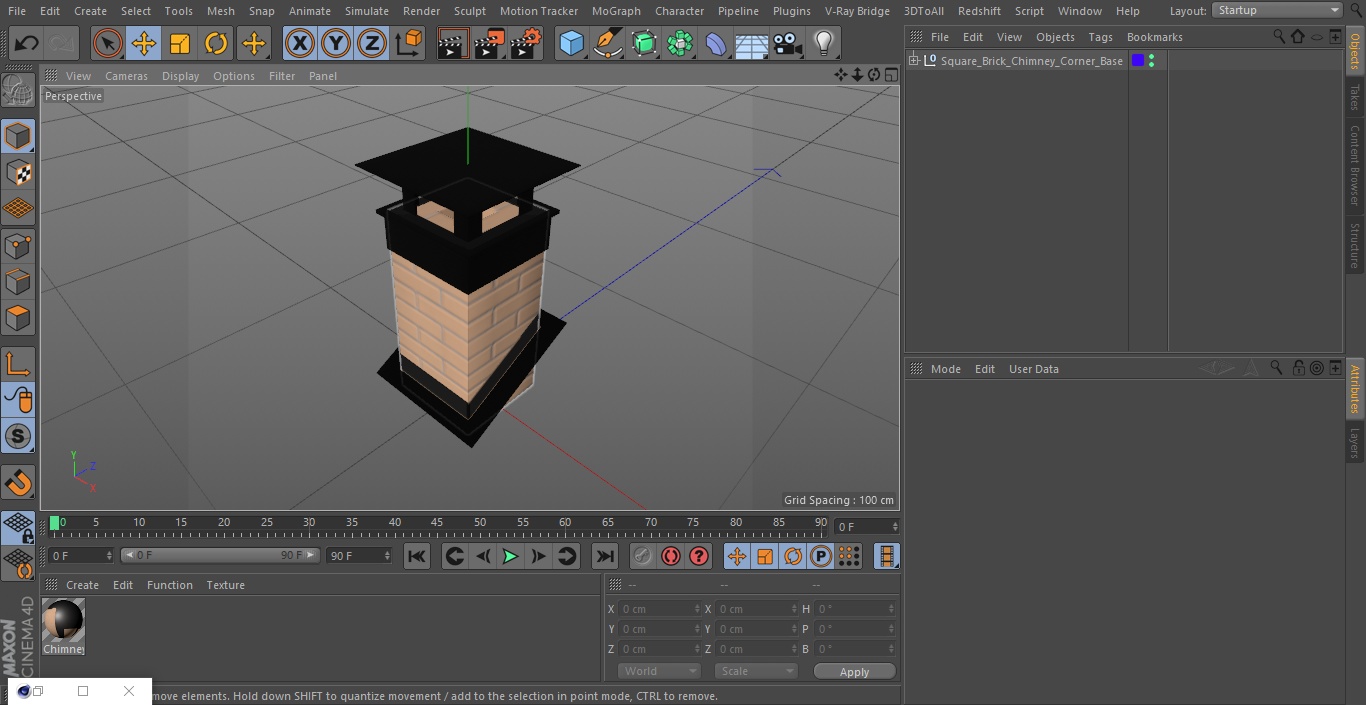Viewport: 1366px width, 705px height.
Task: Add a camera object
Action: 788,44
